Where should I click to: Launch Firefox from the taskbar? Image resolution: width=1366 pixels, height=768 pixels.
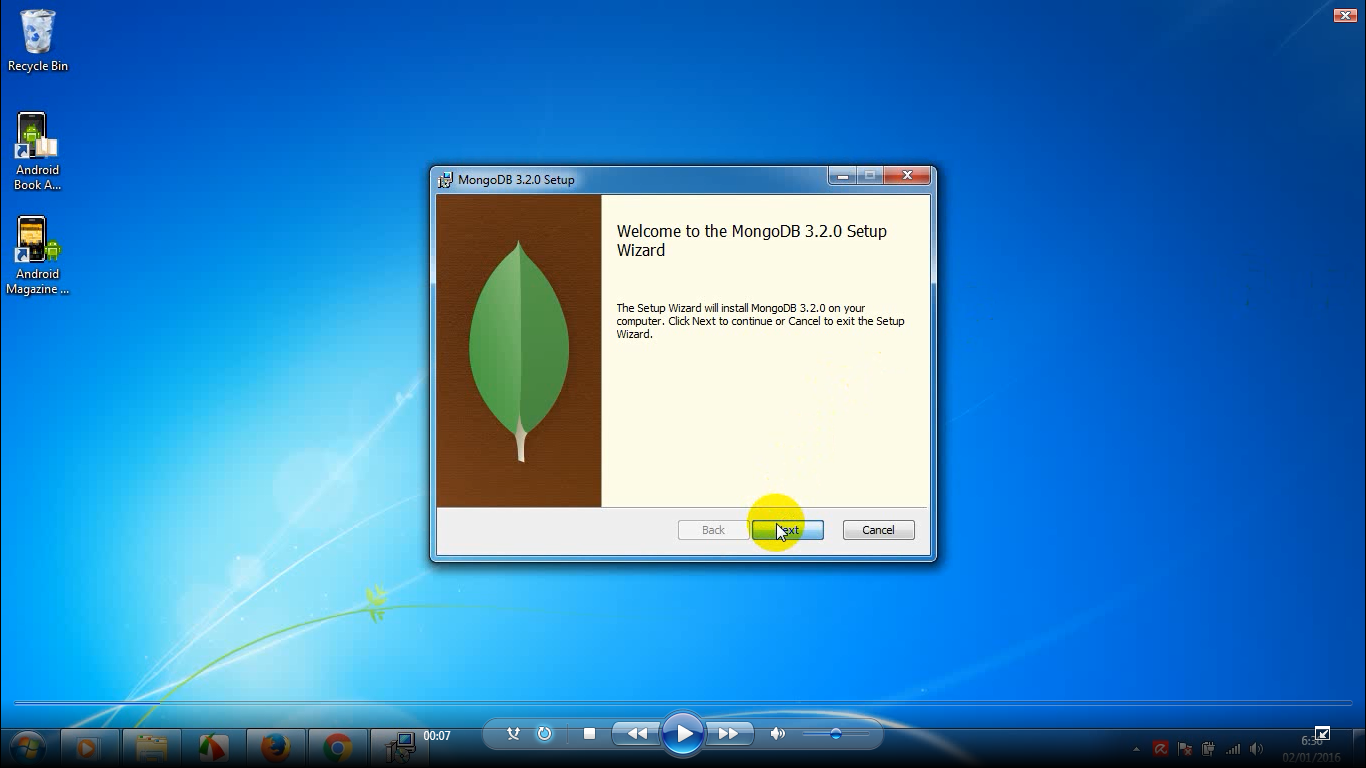click(x=275, y=747)
